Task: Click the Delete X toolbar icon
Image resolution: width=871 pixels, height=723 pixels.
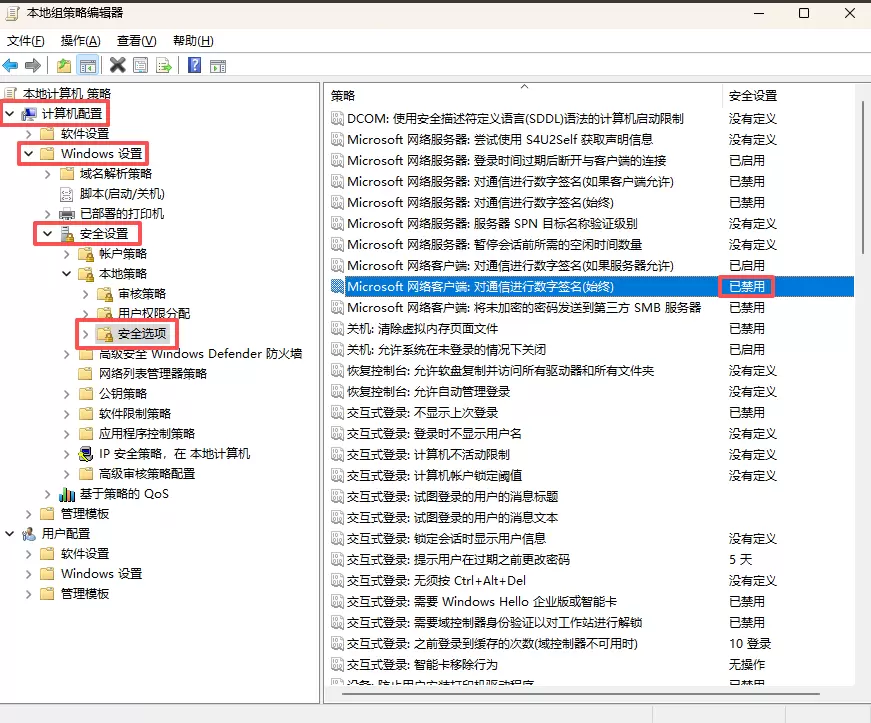Action: point(117,66)
